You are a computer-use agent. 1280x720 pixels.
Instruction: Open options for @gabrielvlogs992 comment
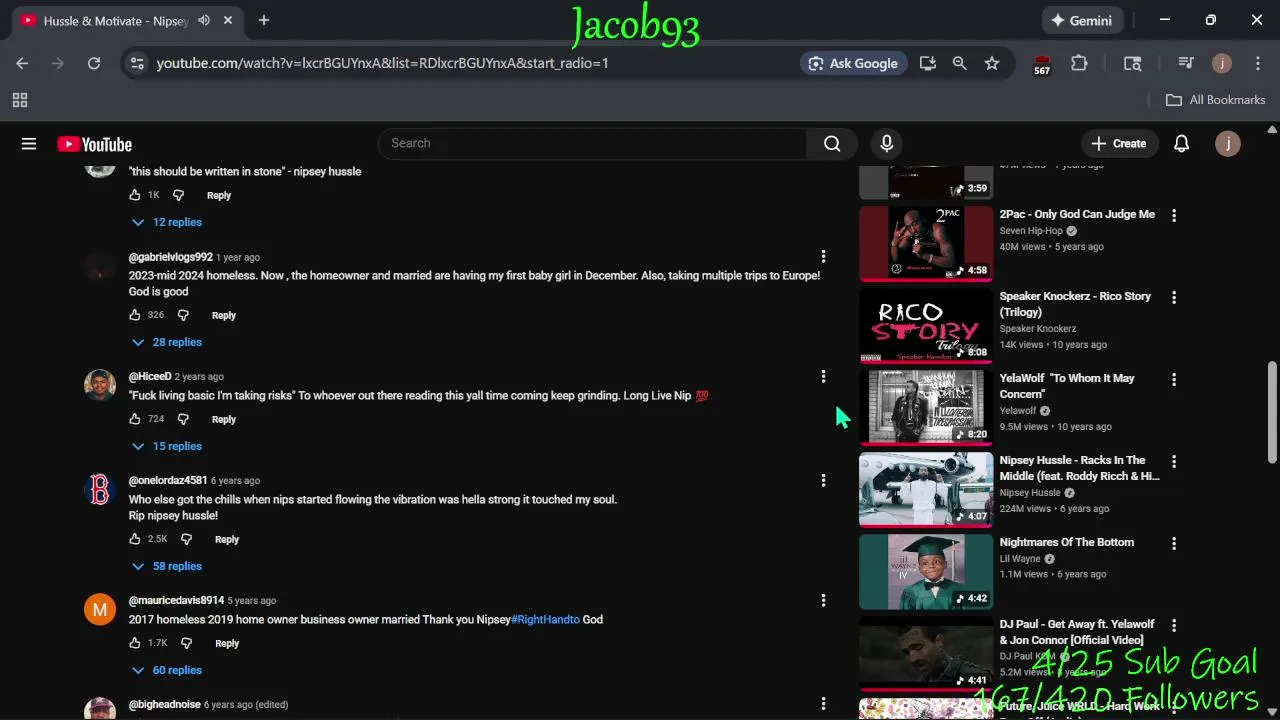click(x=823, y=257)
